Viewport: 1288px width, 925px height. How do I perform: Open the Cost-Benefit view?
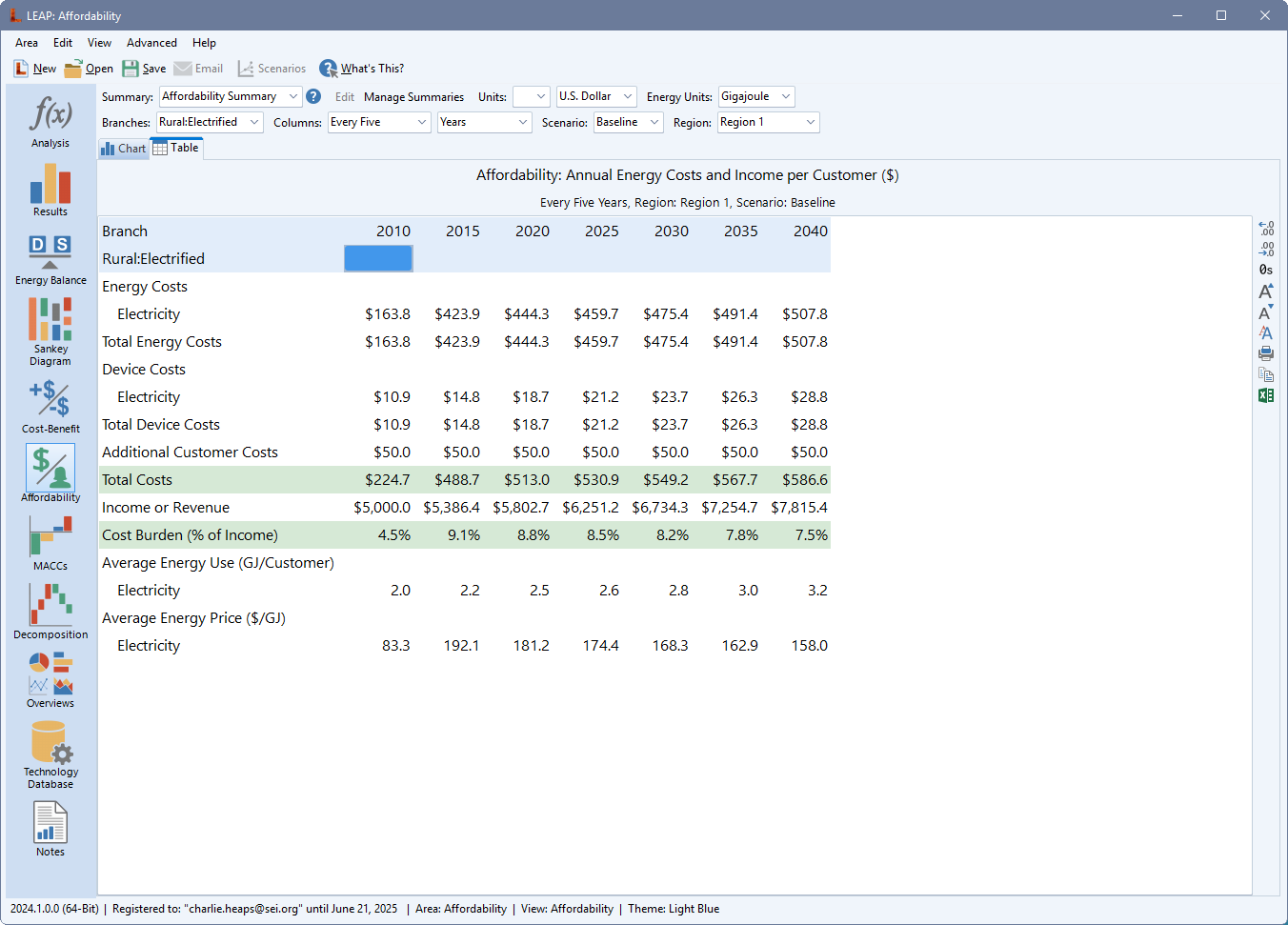[x=50, y=405]
